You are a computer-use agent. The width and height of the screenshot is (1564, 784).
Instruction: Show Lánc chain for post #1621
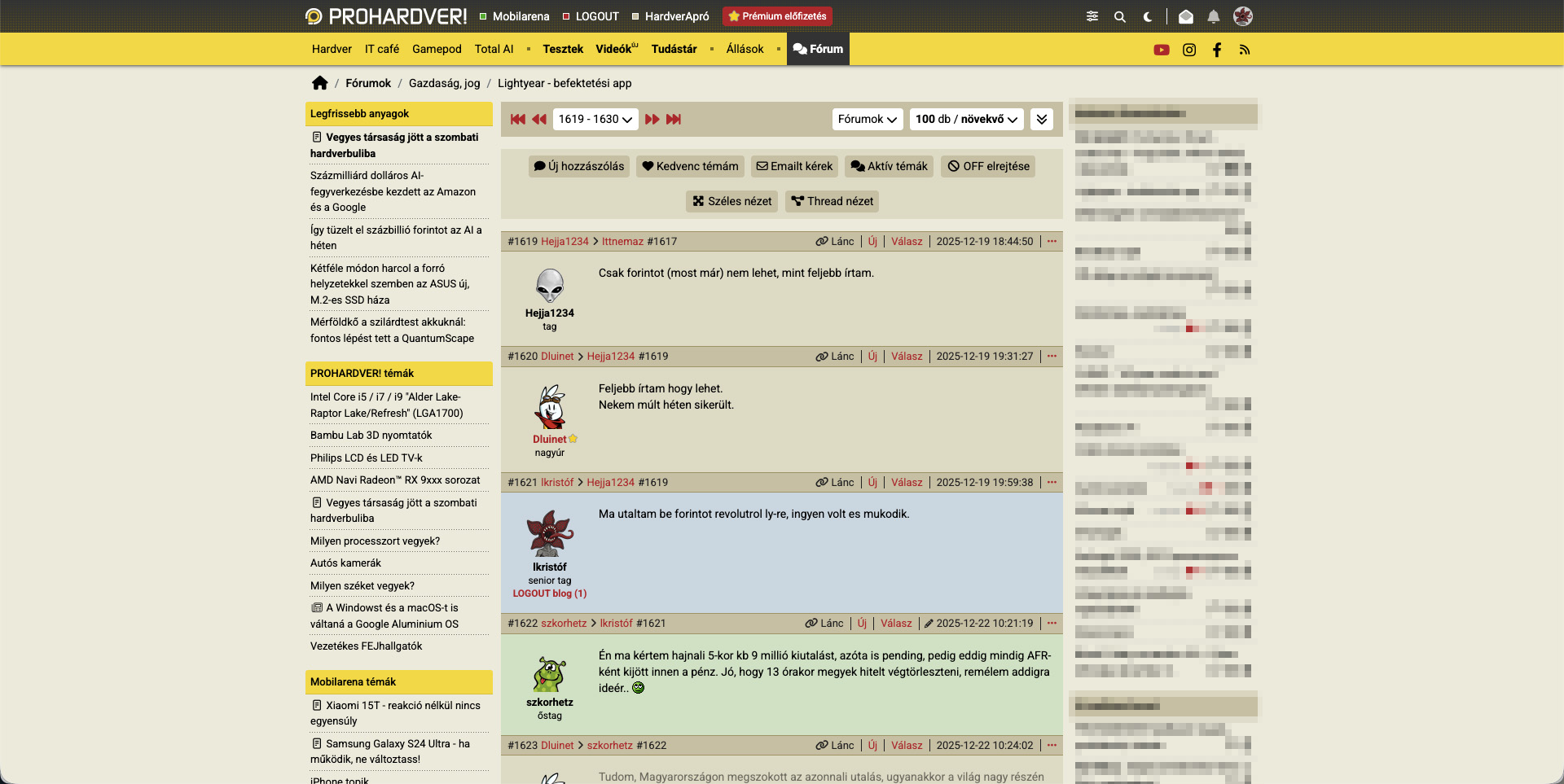835,482
